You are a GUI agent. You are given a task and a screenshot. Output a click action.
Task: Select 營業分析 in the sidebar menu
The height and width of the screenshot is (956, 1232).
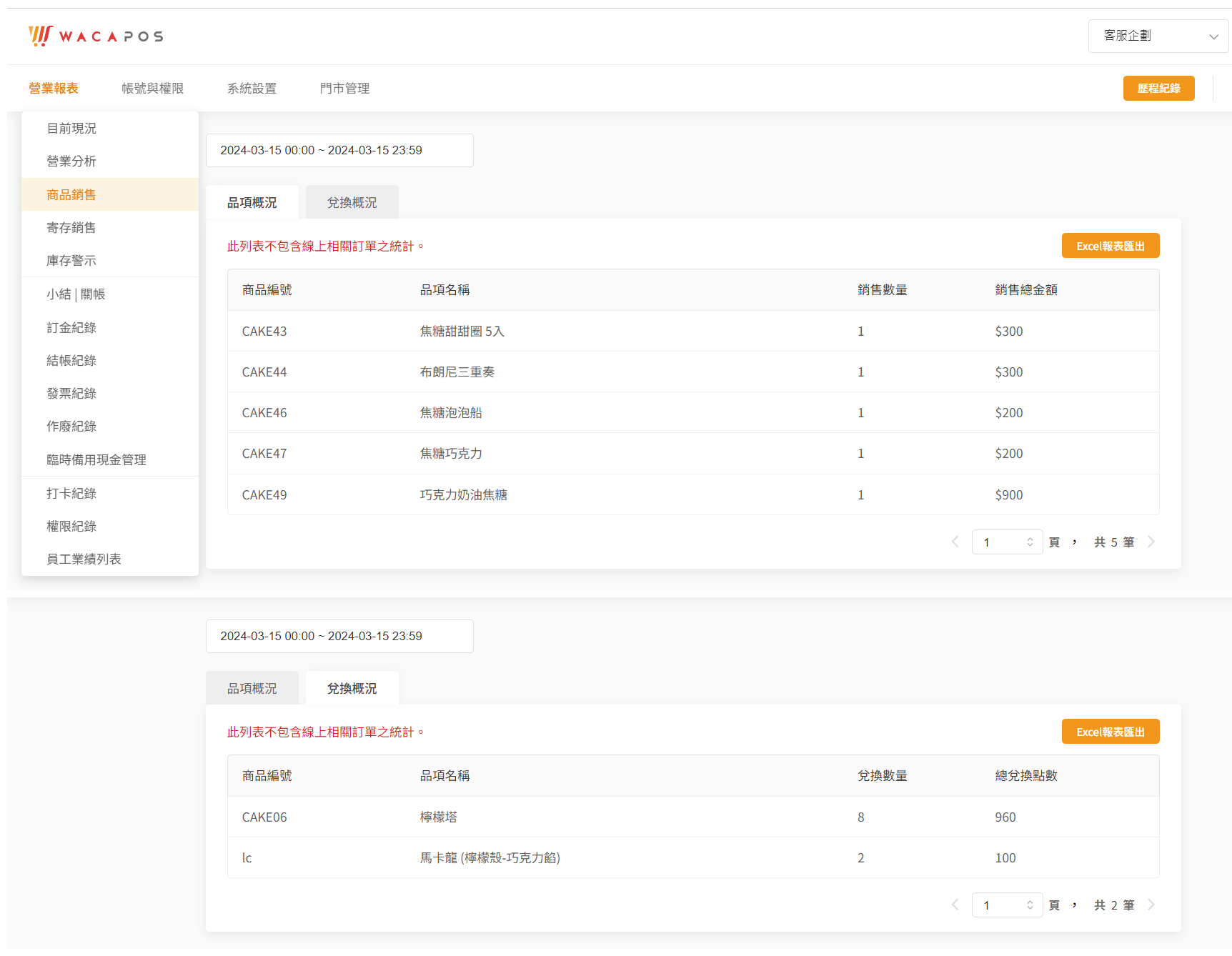71,161
